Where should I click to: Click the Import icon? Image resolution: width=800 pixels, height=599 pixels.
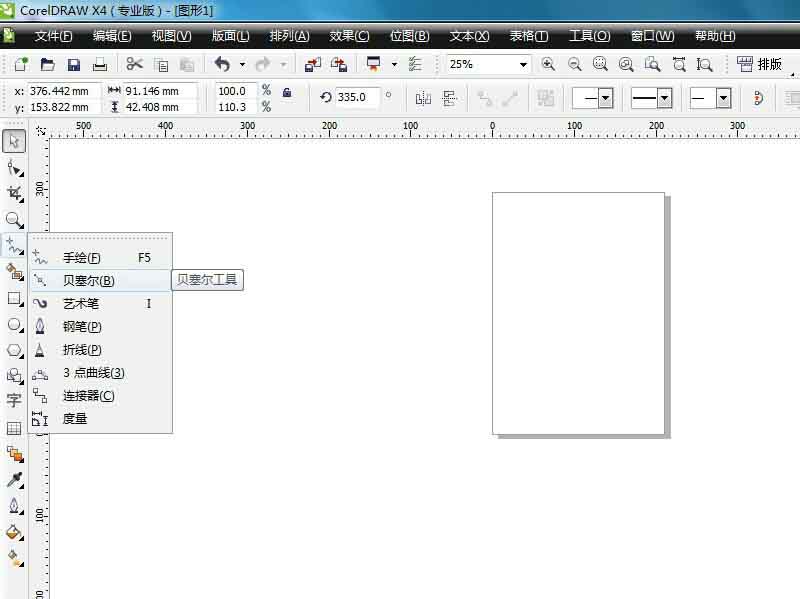pyautogui.click(x=313, y=64)
